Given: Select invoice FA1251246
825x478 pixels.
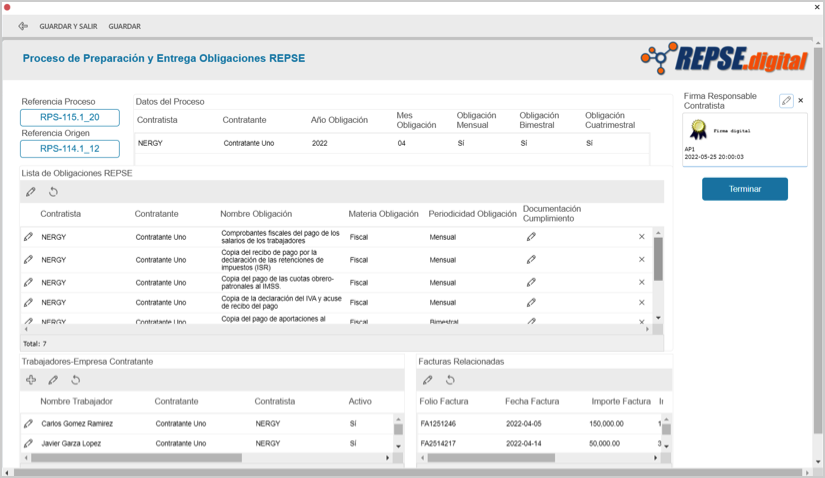Looking at the screenshot, I should (x=438, y=424).
